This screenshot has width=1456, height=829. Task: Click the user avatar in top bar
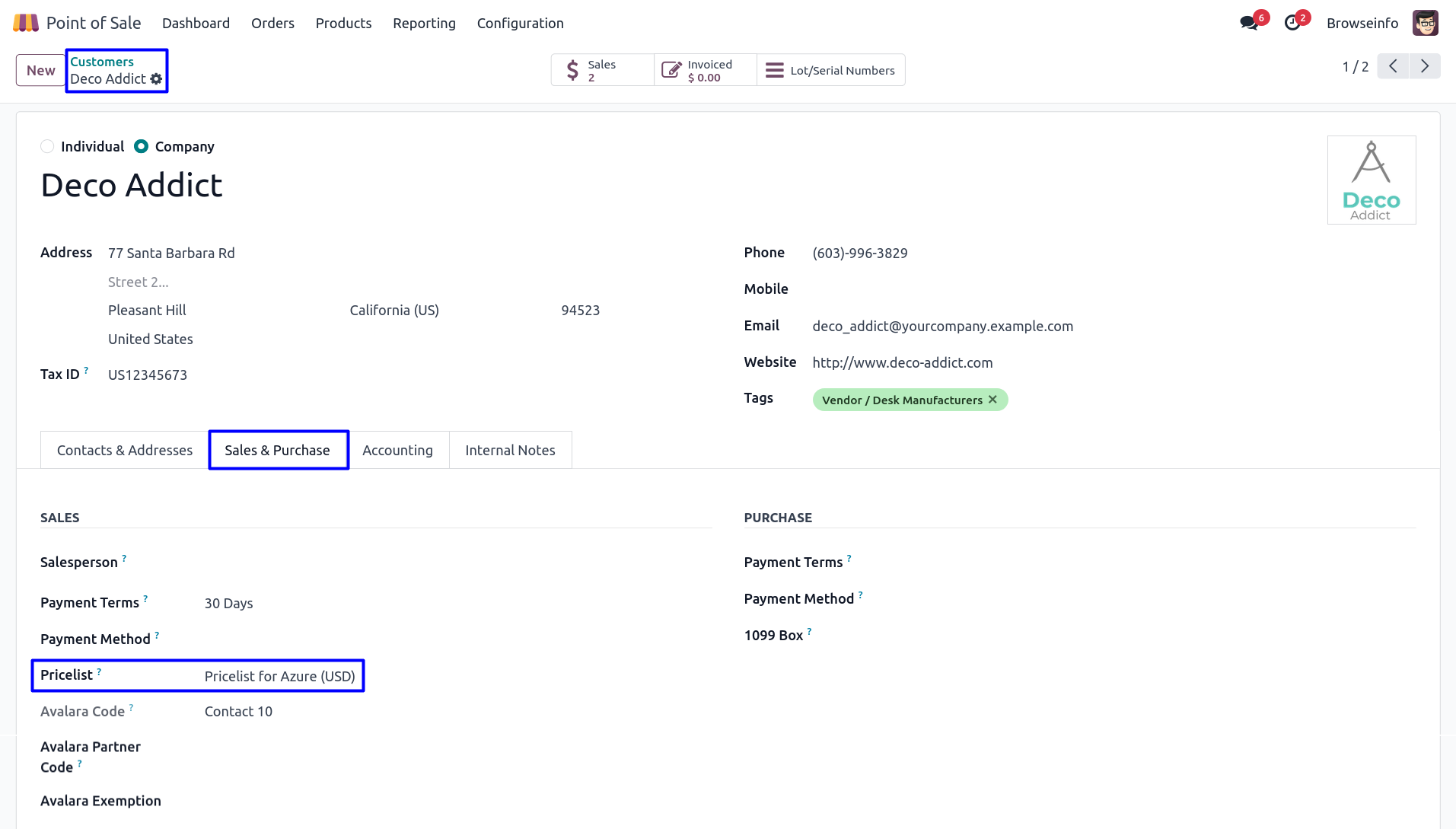click(x=1425, y=23)
